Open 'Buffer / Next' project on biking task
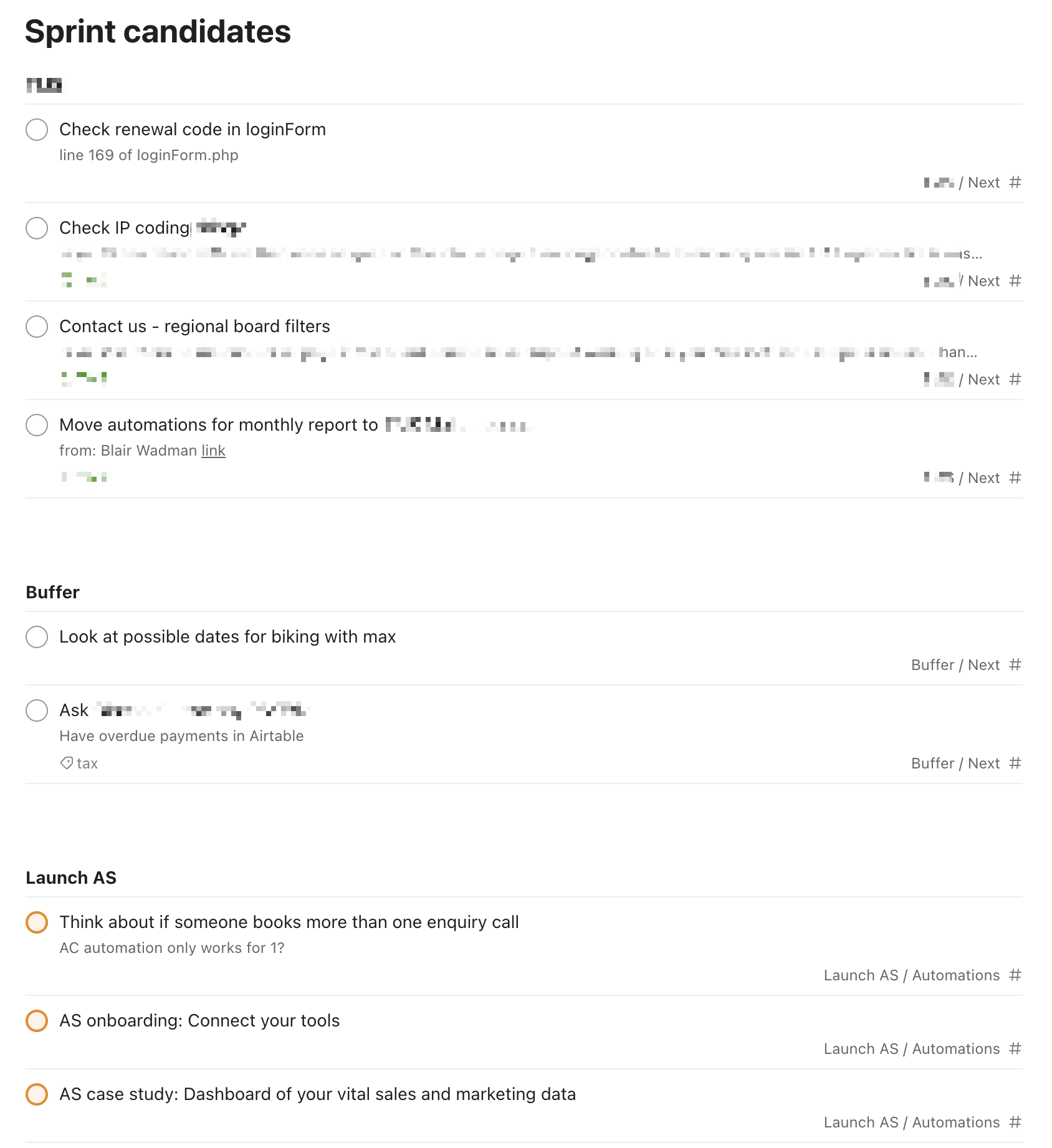The height and width of the screenshot is (1148, 1052). [955, 665]
